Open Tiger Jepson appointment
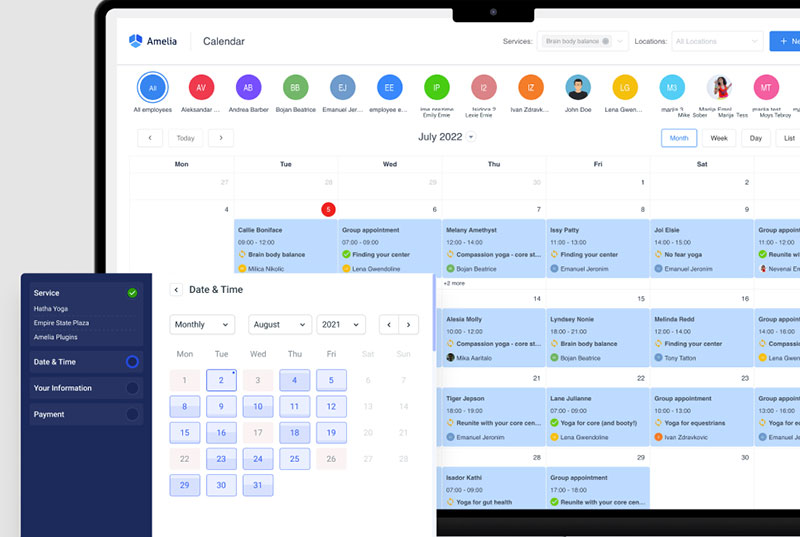 493,417
